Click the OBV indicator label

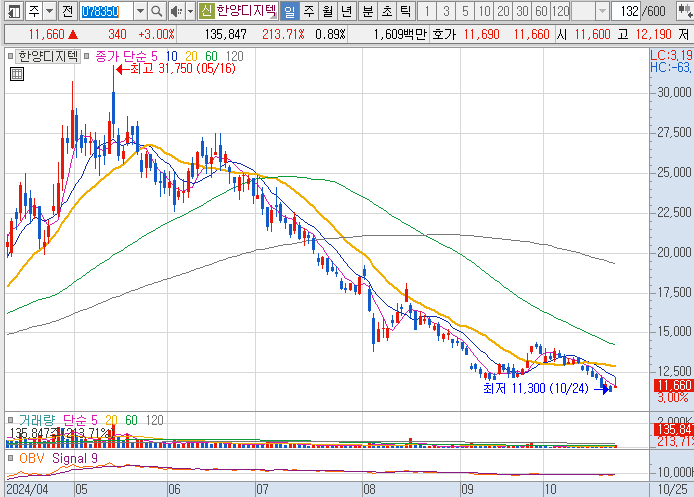(x=32, y=458)
